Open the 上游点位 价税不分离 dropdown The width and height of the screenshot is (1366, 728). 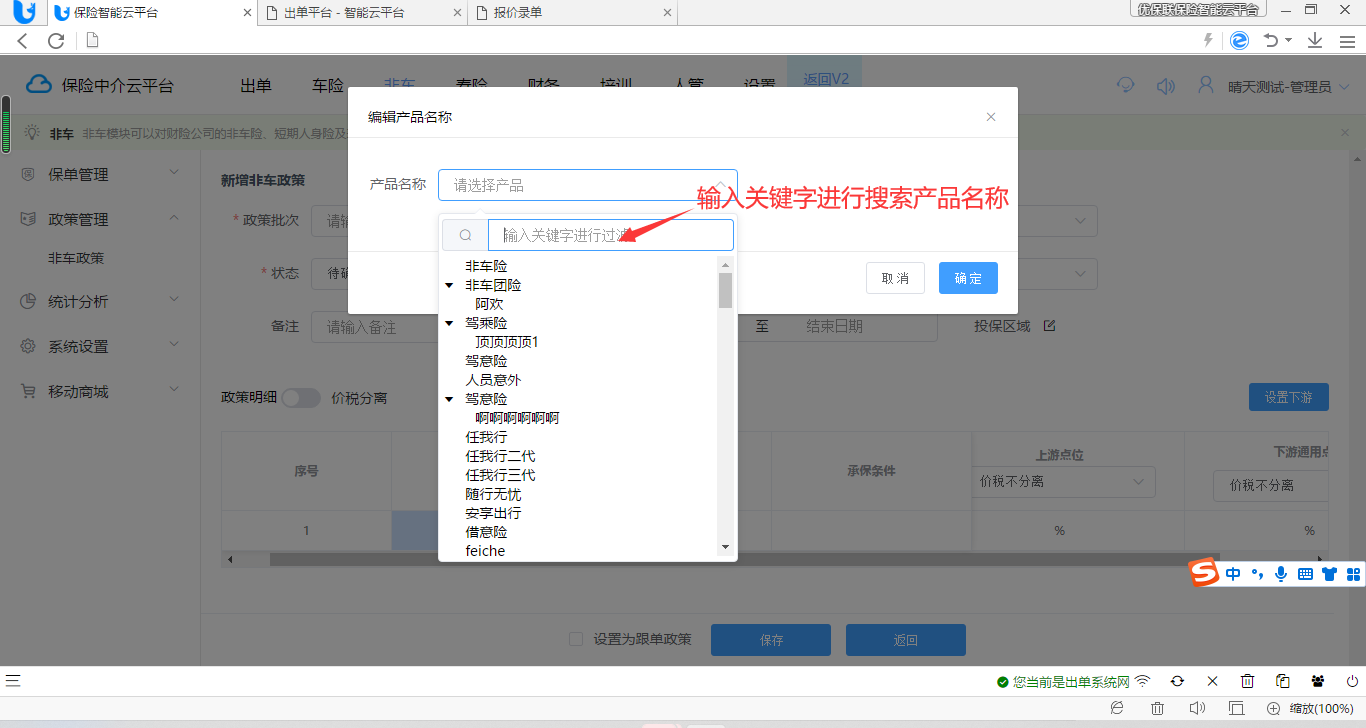pos(1064,482)
